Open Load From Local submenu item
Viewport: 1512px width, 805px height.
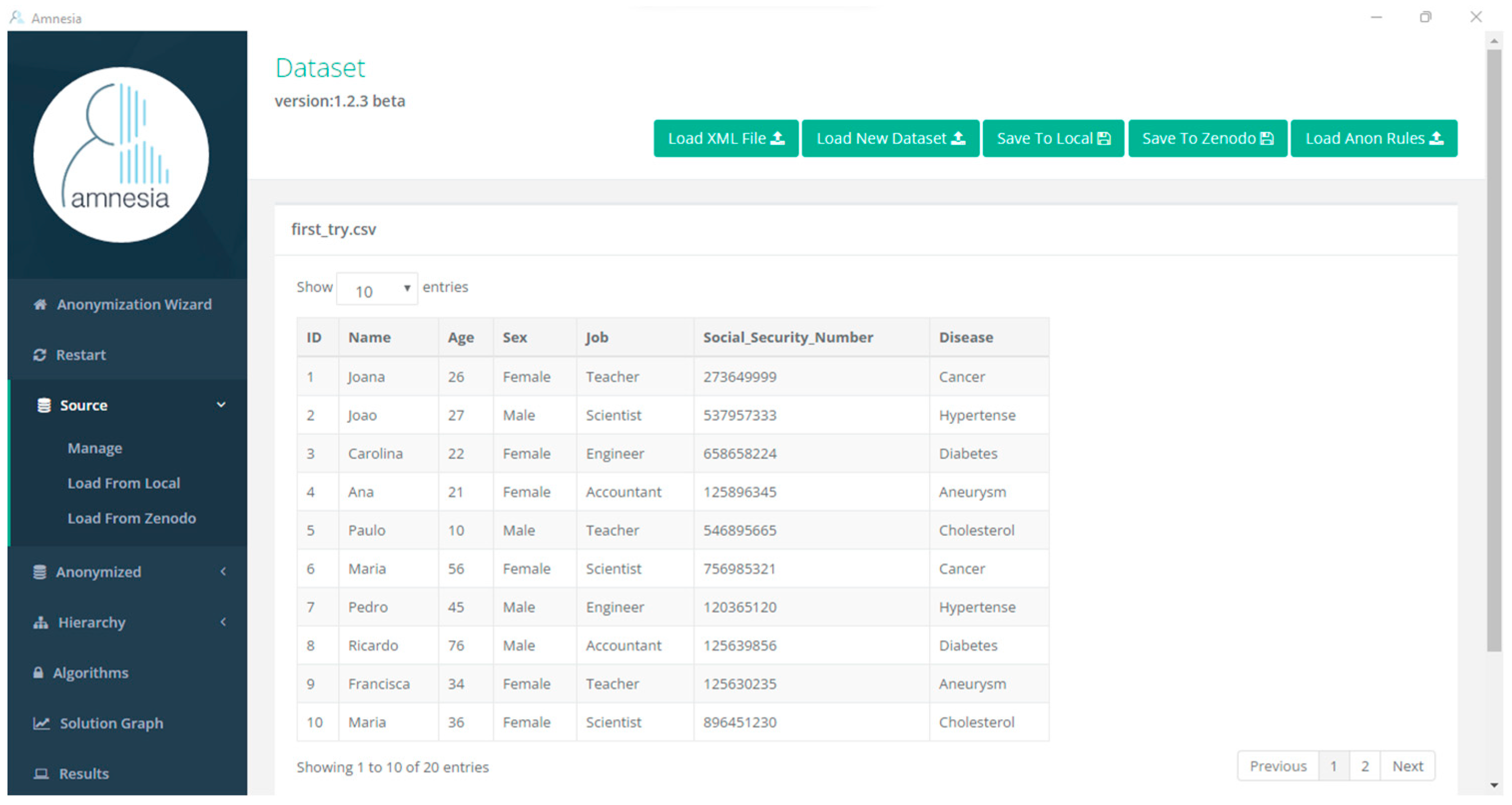pyautogui.click(x=123, y=483)
